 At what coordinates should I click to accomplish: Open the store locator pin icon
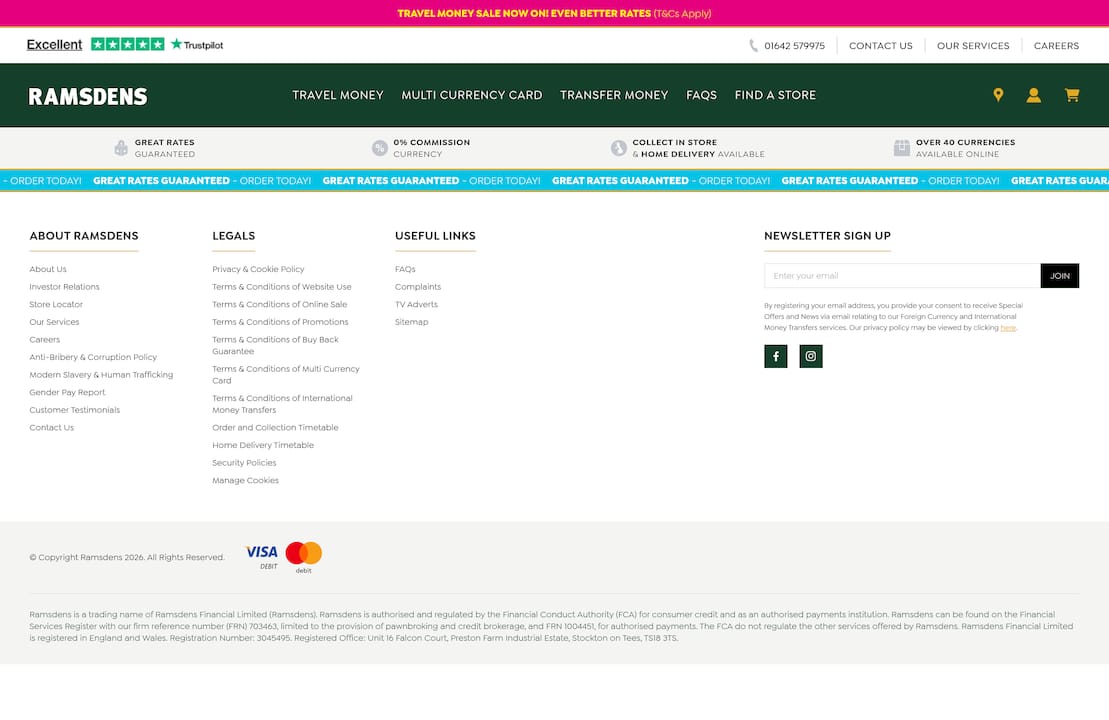point(997,95)
